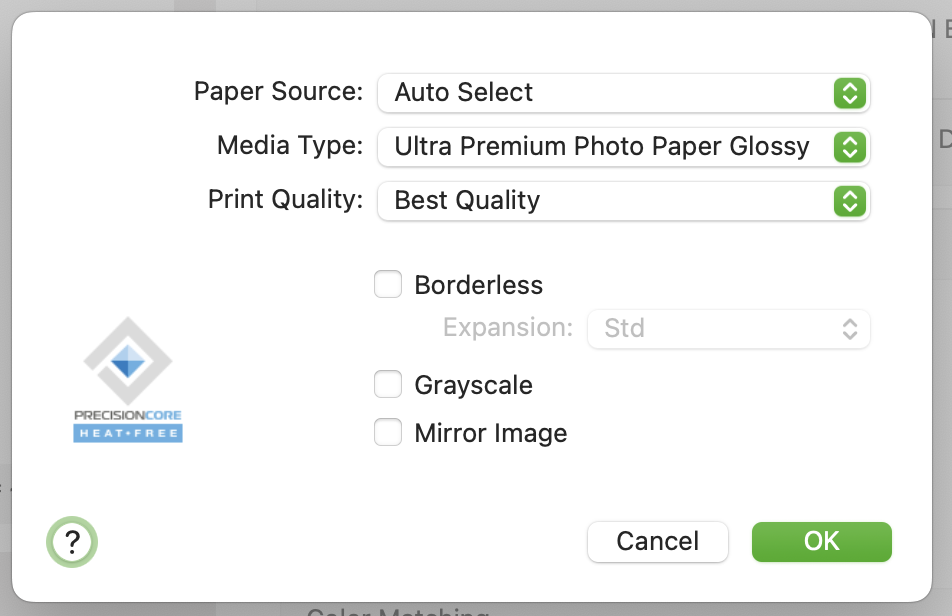Click the Print Quality label
The height and width of the screenshot is (616, 952).
[x=285, y=200]
